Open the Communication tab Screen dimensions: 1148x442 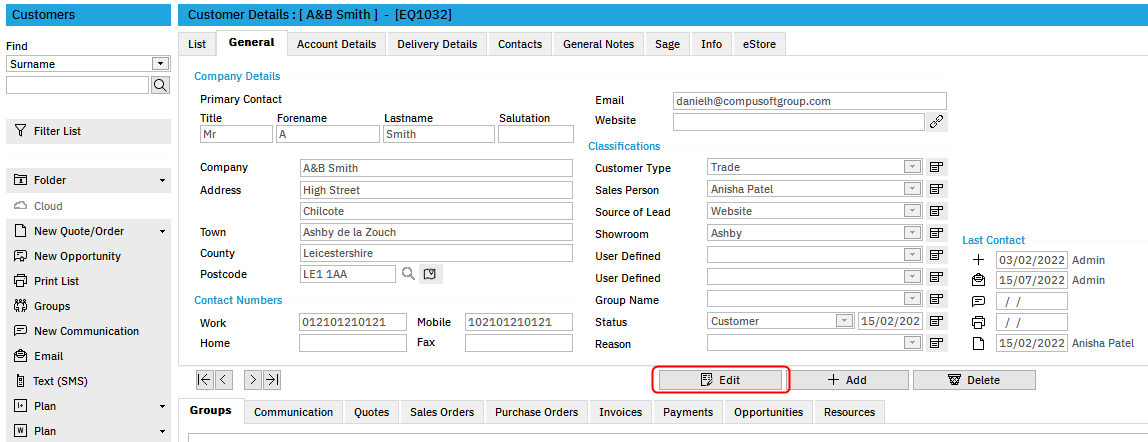[x=293, y=412]
